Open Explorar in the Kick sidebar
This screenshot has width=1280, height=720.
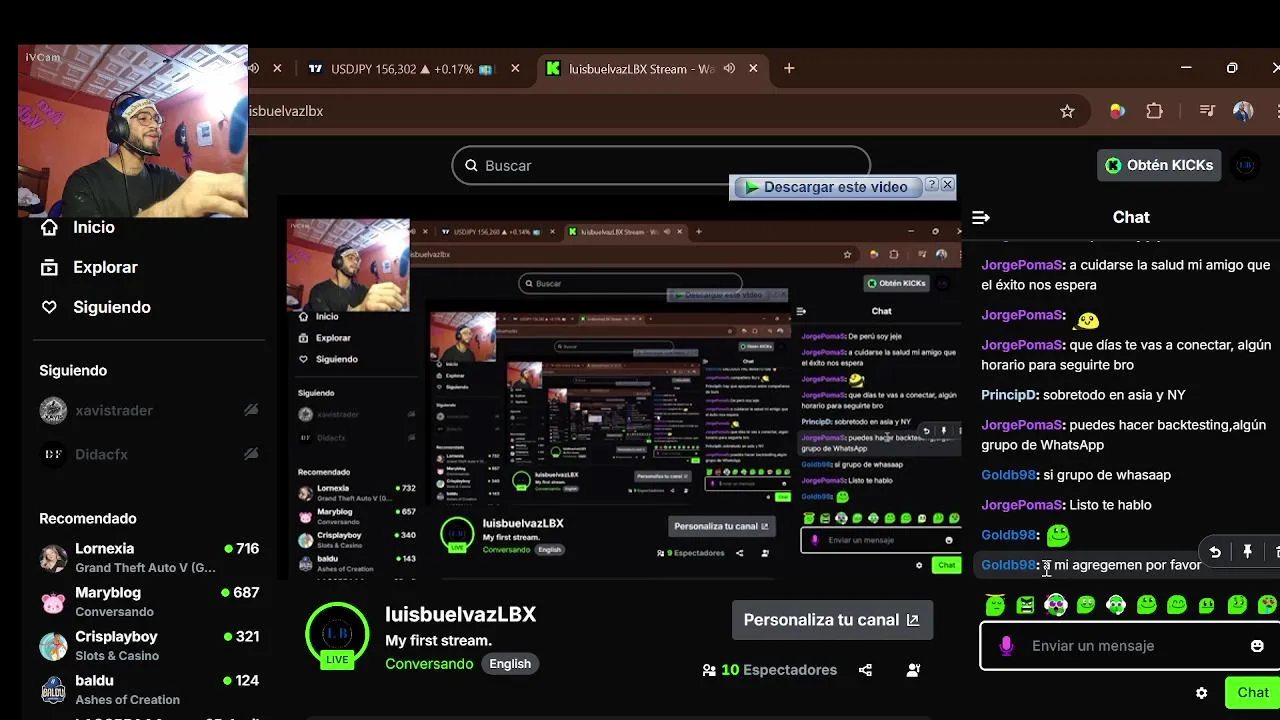tap(89, 267)
